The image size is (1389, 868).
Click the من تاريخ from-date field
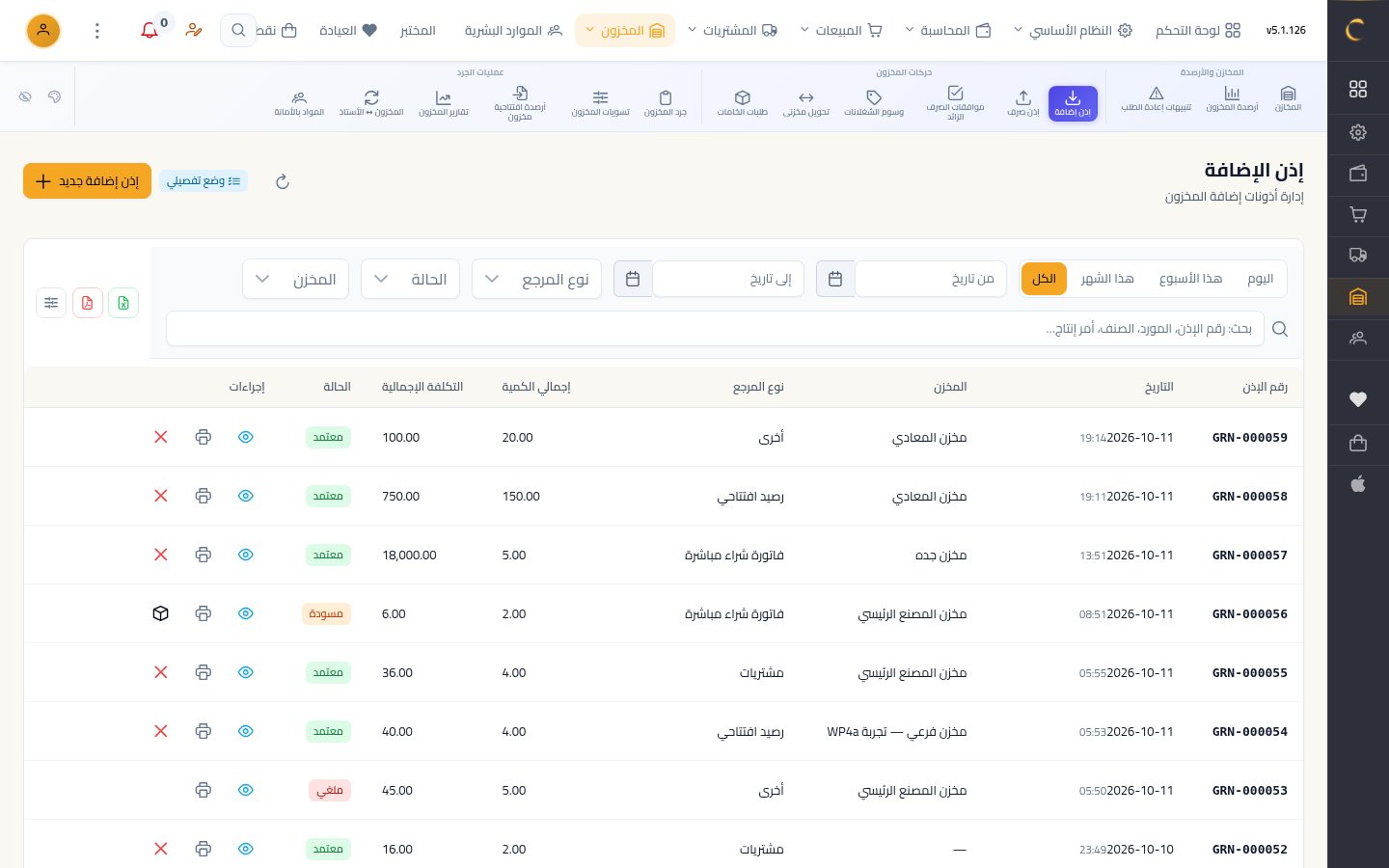(931, 279)
